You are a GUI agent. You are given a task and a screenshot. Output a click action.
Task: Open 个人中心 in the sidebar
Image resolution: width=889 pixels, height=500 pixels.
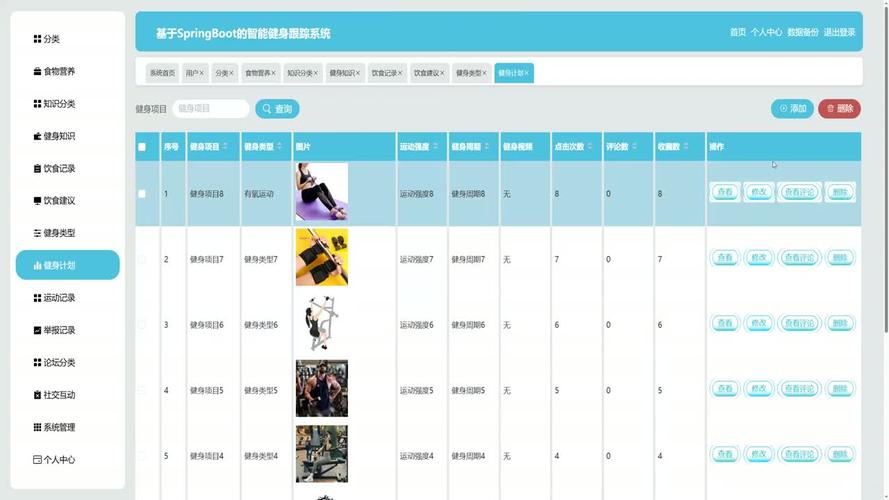click(54, 460)
